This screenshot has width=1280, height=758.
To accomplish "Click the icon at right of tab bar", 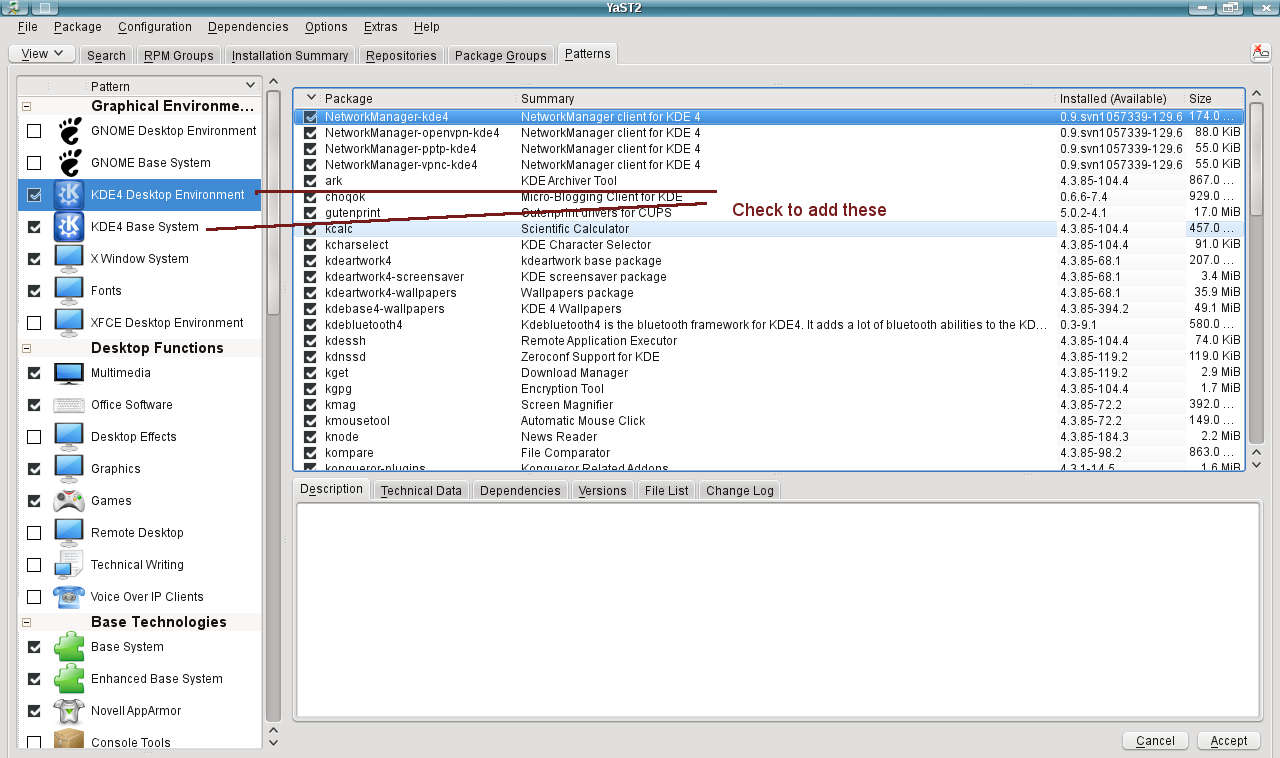I will click(x=1260, y=53).
